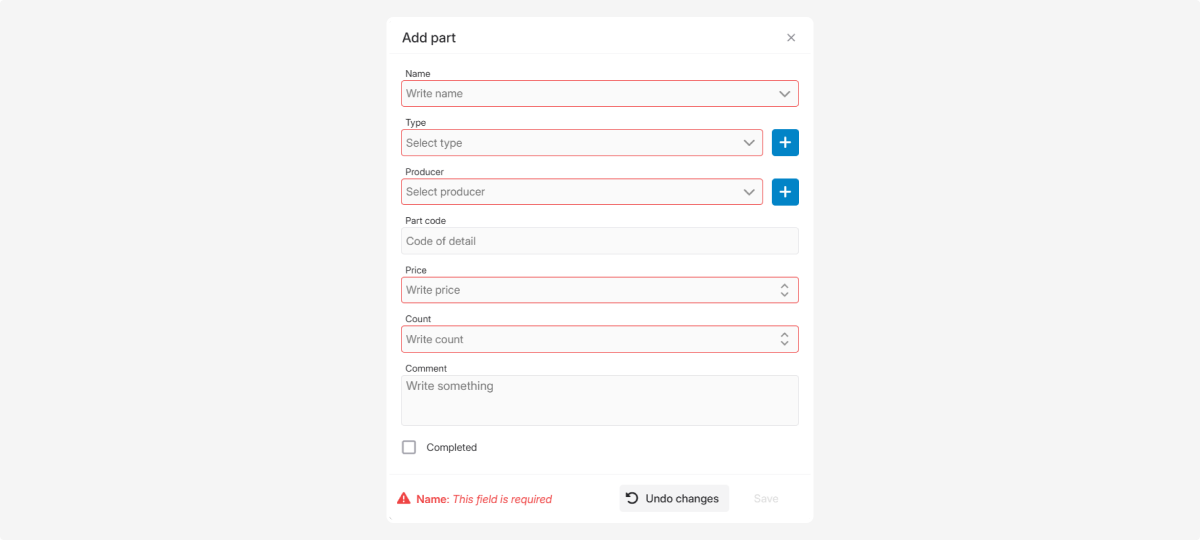
Task: Close the Add part dialog
Action: pos(791,38)
